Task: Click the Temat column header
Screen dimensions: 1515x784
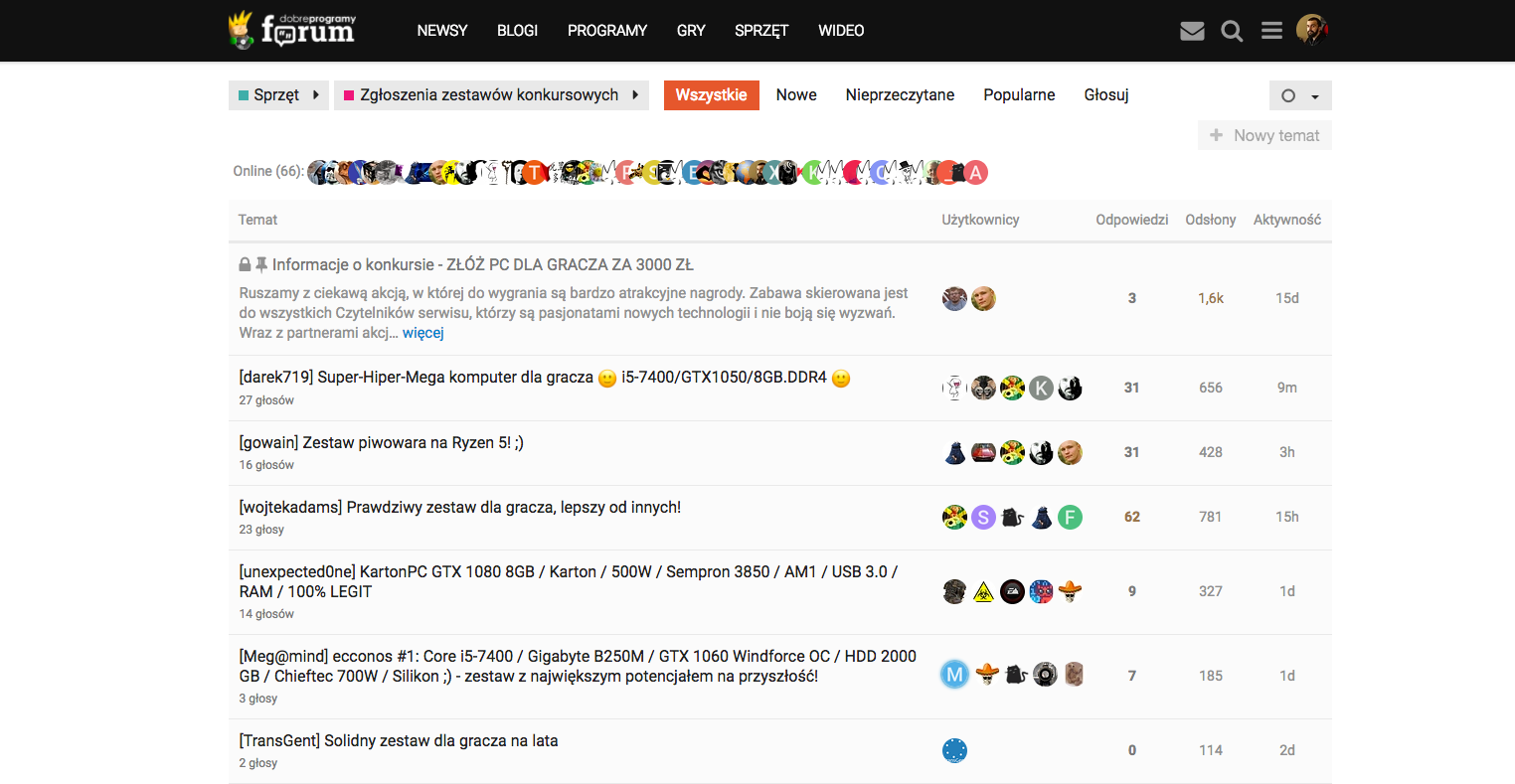Action: click(258, 220)
